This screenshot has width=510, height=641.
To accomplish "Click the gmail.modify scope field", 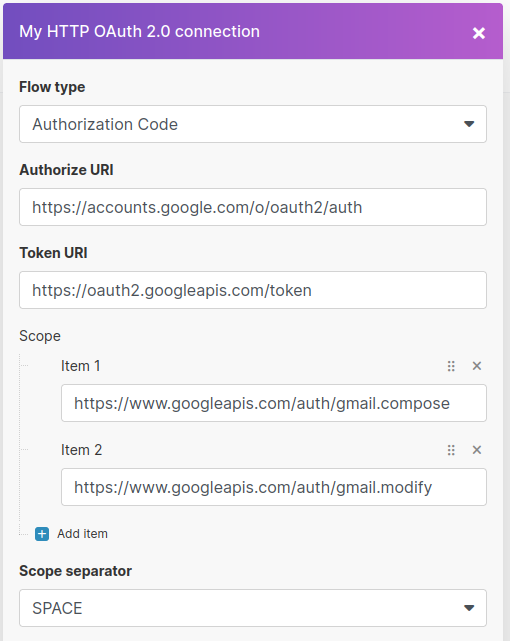I will point(274,487).
